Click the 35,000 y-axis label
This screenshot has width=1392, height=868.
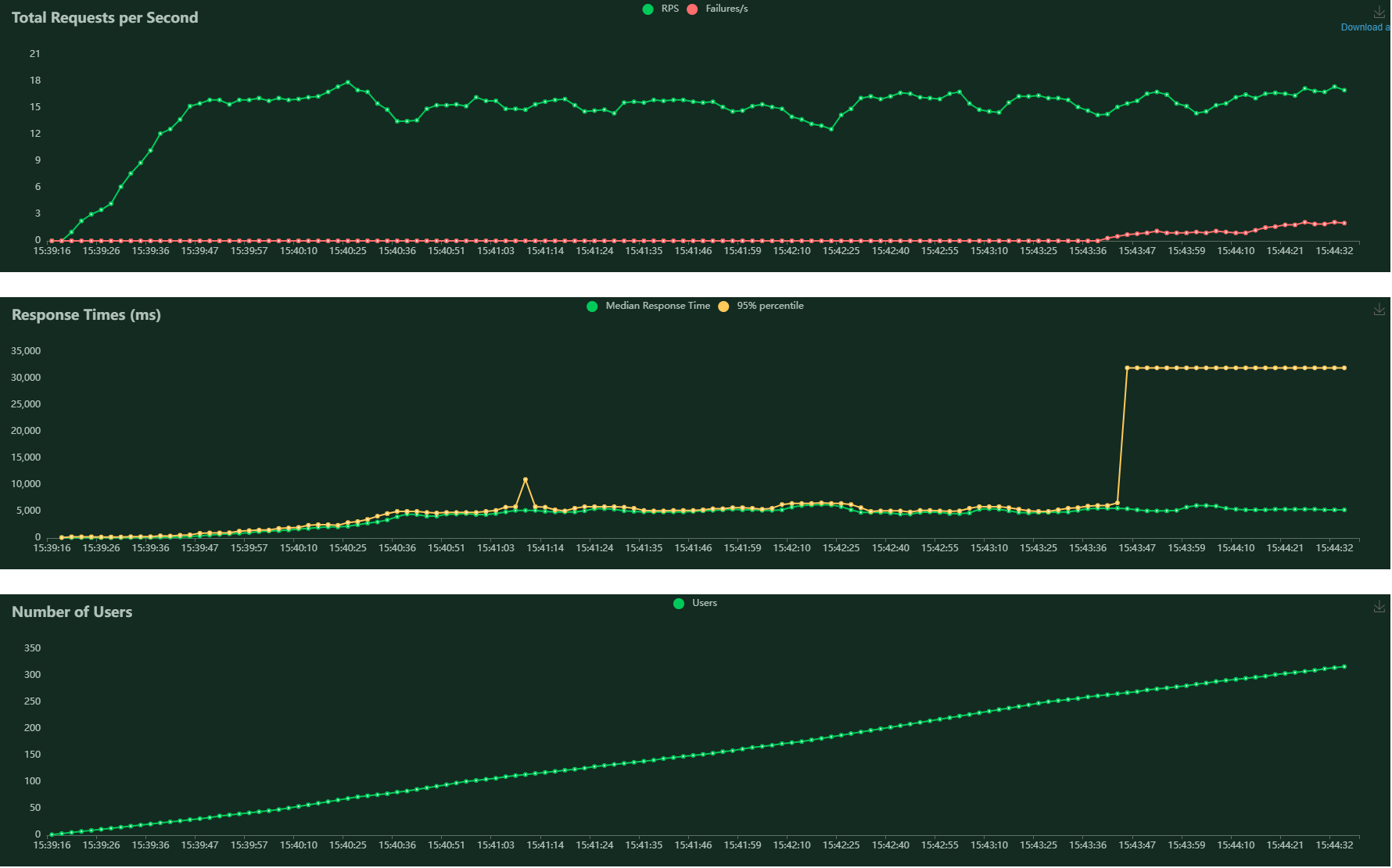(26, 350)
